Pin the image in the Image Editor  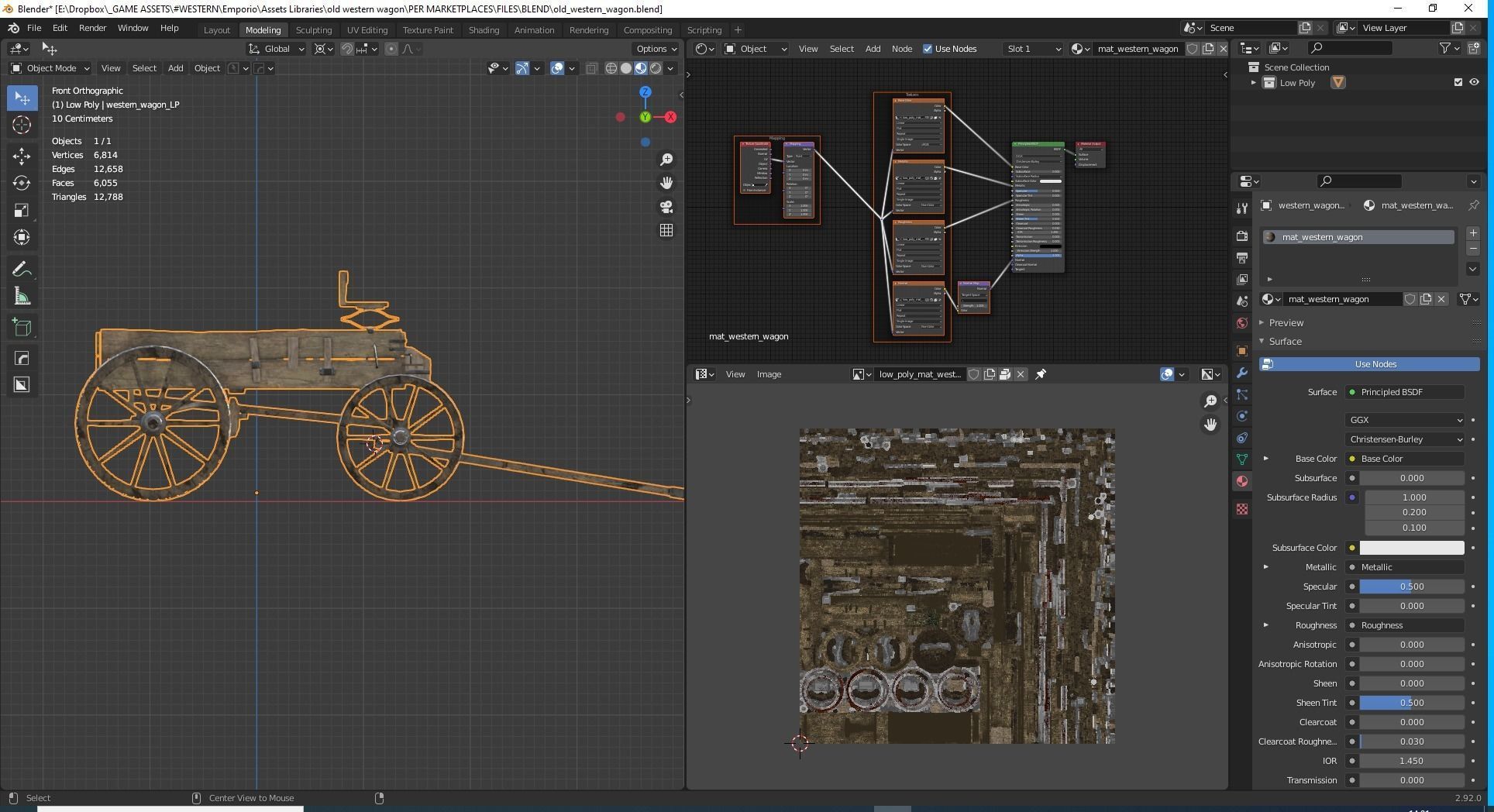click(x=1041, y=374)
